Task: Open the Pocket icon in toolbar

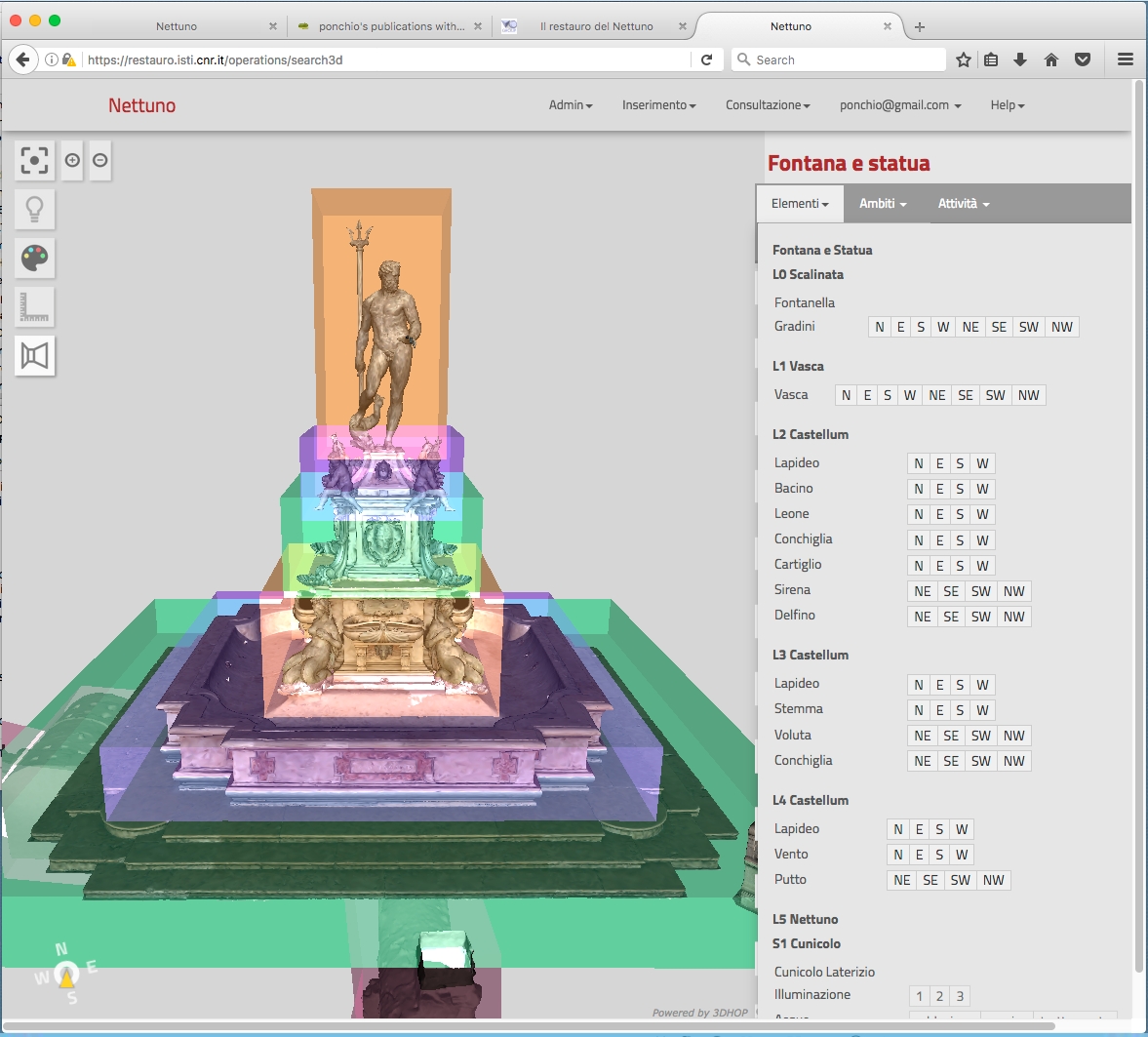Action: pos(1083,60)
